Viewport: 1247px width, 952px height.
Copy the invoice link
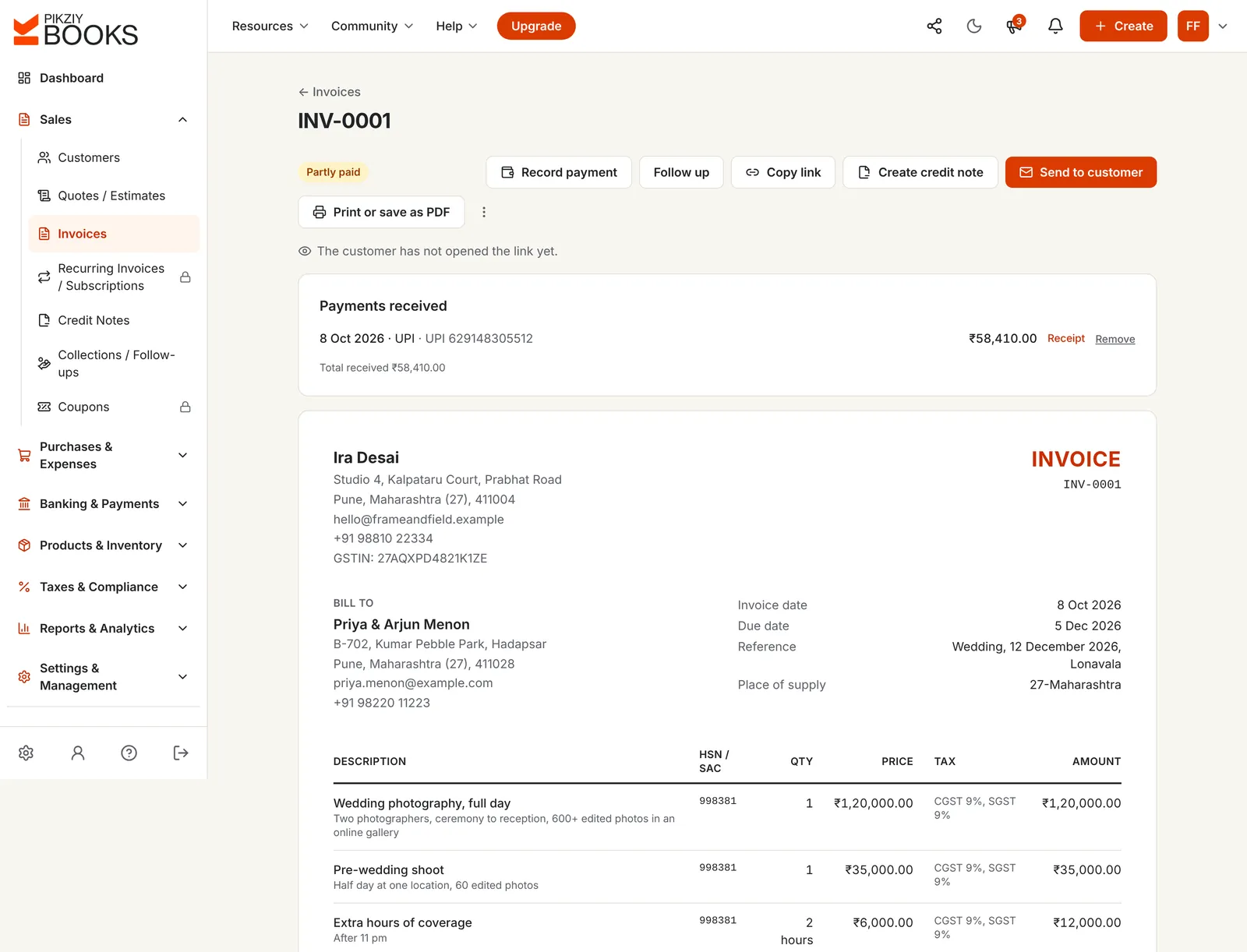(x=783, y=172)
